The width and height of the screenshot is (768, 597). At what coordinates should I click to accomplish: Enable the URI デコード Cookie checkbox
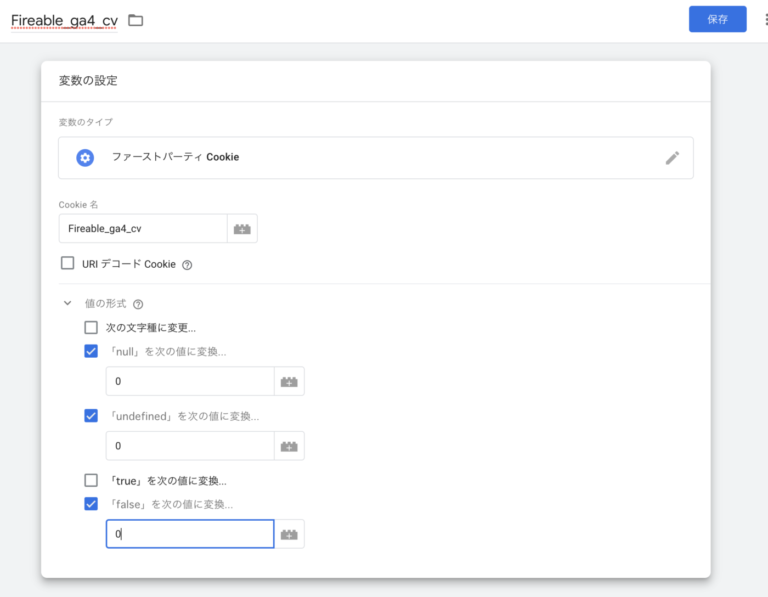pyautogui.click(x=68, y=264)
